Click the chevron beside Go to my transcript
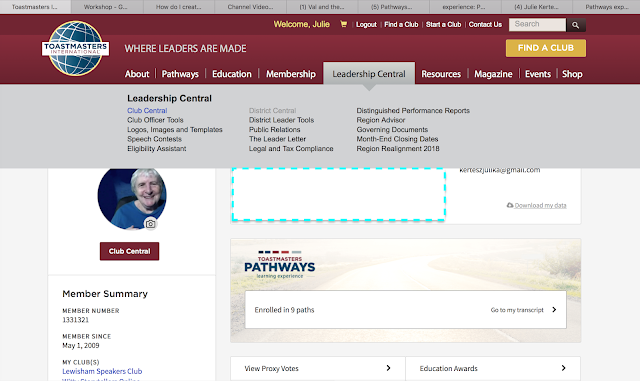 point(554,310)
